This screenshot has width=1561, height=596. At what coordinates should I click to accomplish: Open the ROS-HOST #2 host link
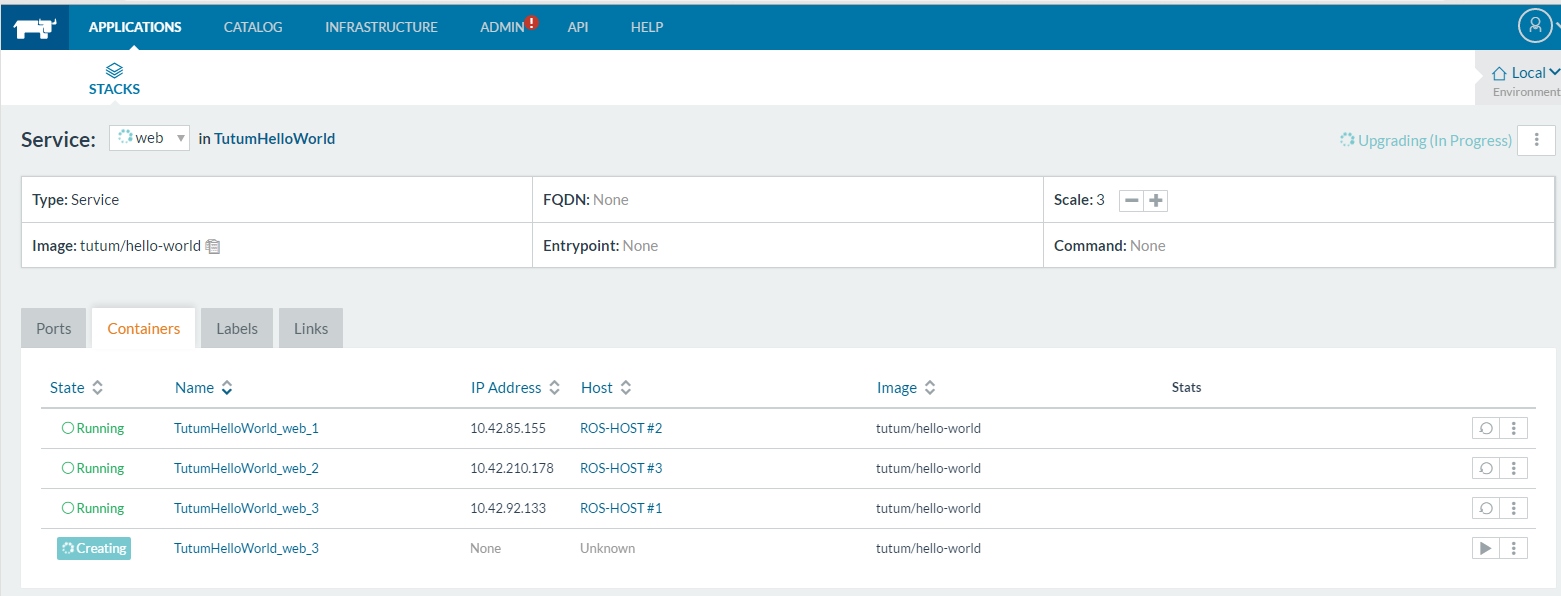pos(621,428)
